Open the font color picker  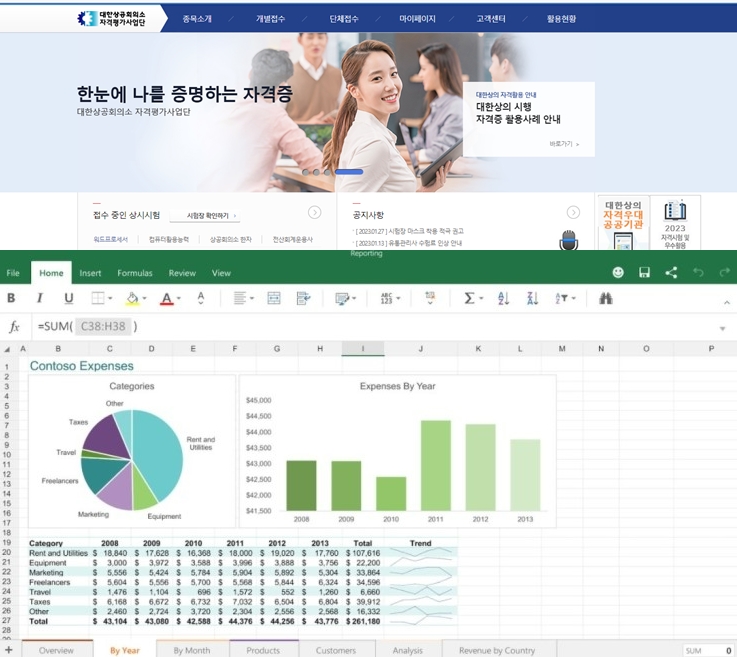pyautogui.click(x=170, y=298)
